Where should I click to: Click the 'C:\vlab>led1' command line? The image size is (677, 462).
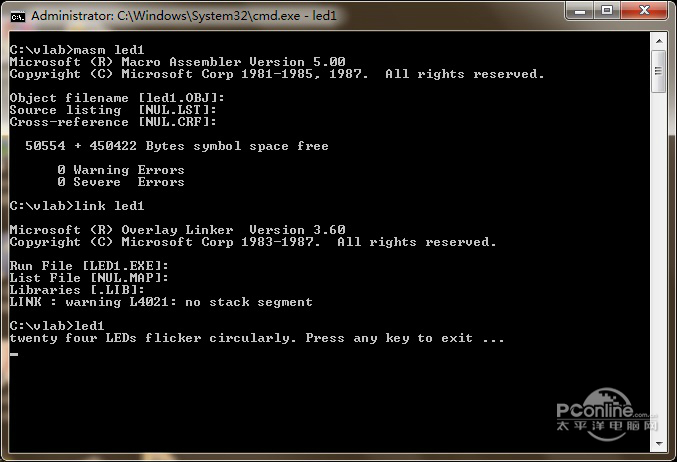[57, 326]
